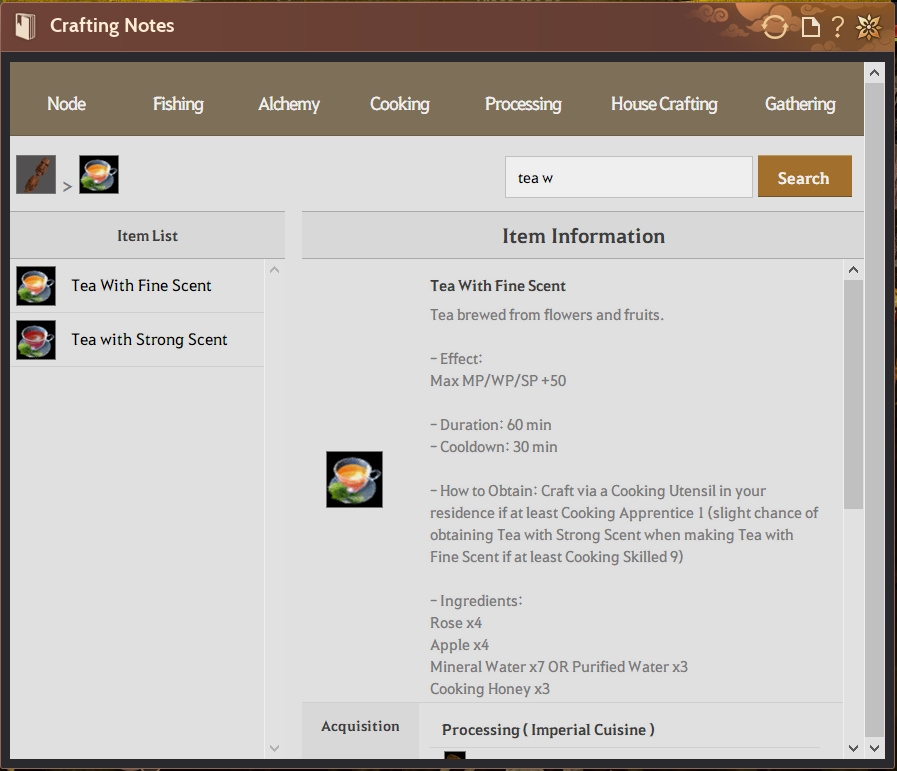Image resolution: width=897 pixels, height=771 pixels.
Task: Open the Fishing tab
Action: click(178, 104)
